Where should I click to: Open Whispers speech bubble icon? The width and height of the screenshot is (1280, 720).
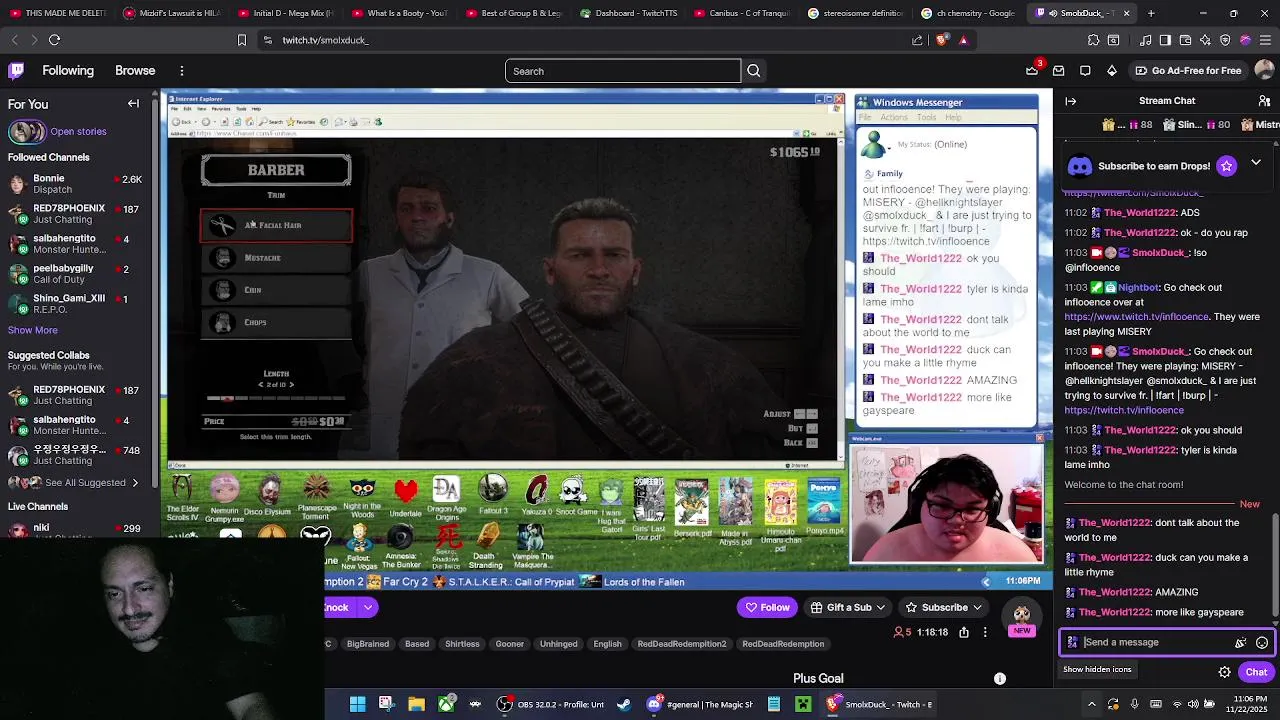pyautogui.click(x=1085, y=71)
